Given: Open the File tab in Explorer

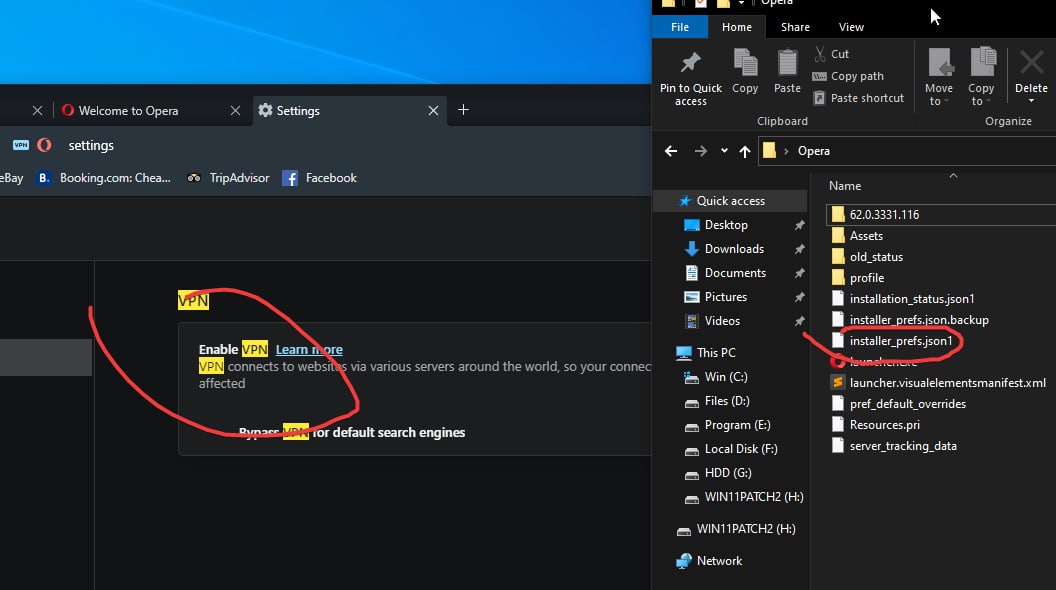Looking at the screenshot, I should point(680,27).
